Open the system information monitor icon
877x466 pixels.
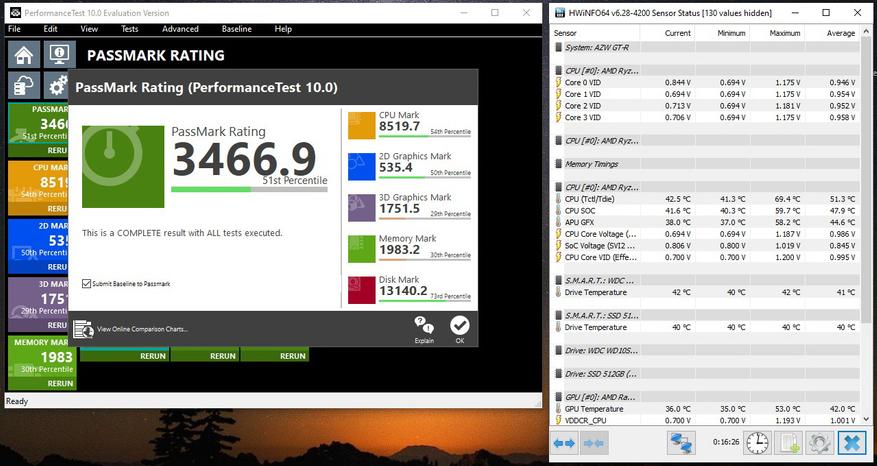(x=59, y=55)
